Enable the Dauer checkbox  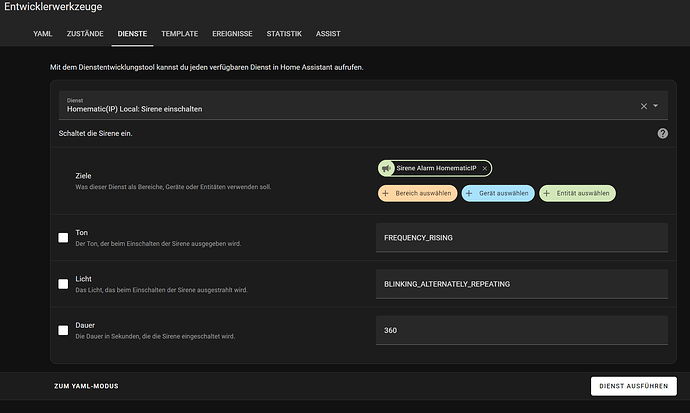[63, 330]
